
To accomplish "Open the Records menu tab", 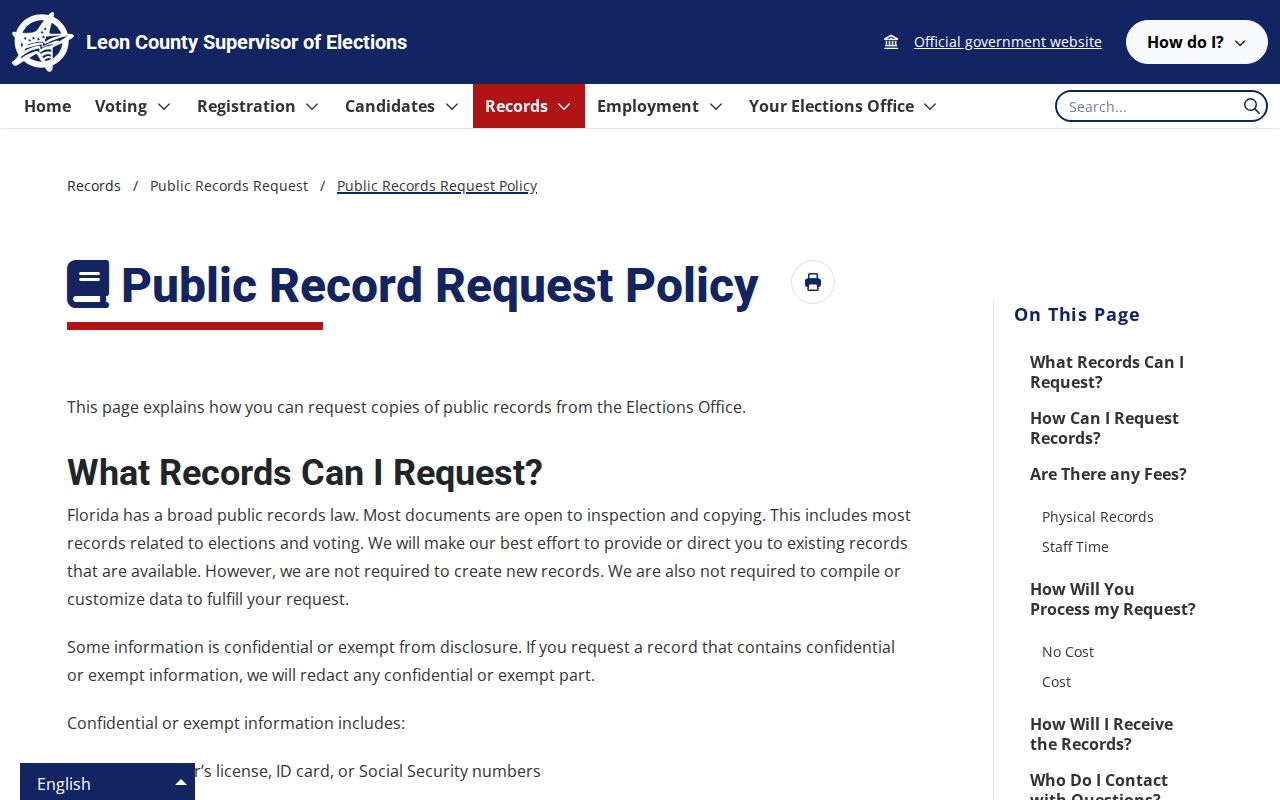I will [x=529, y=106].
